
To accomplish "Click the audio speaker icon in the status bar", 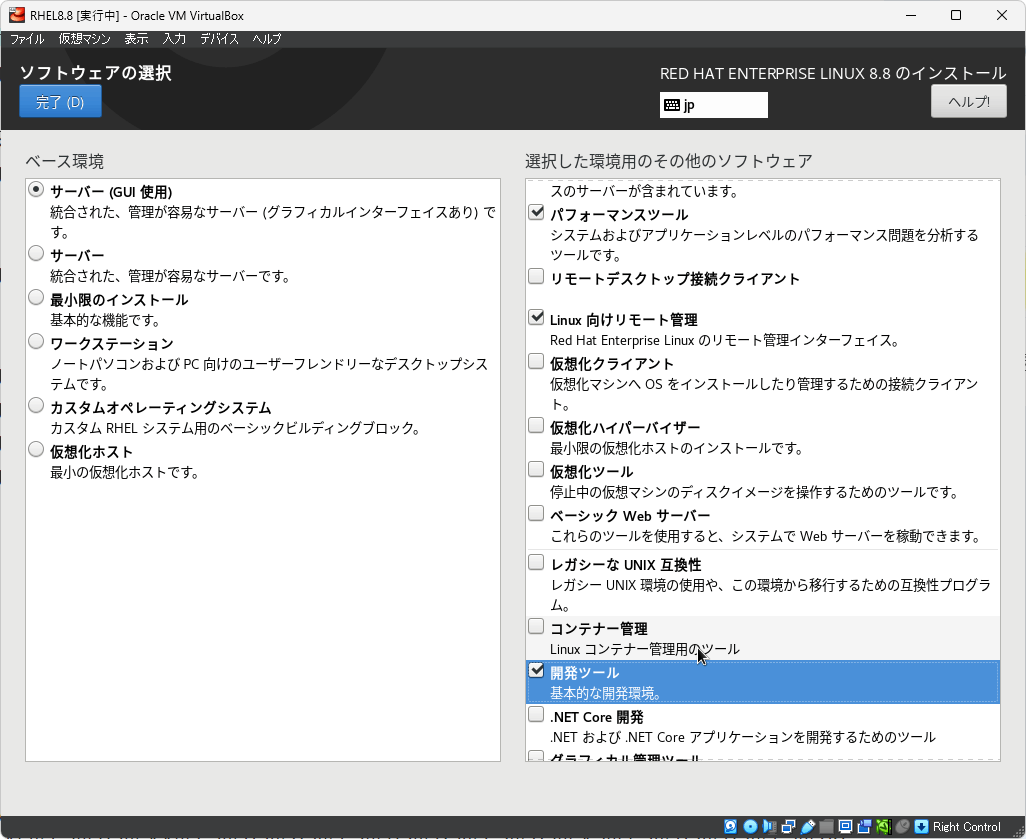I will (x=770, y=827).
